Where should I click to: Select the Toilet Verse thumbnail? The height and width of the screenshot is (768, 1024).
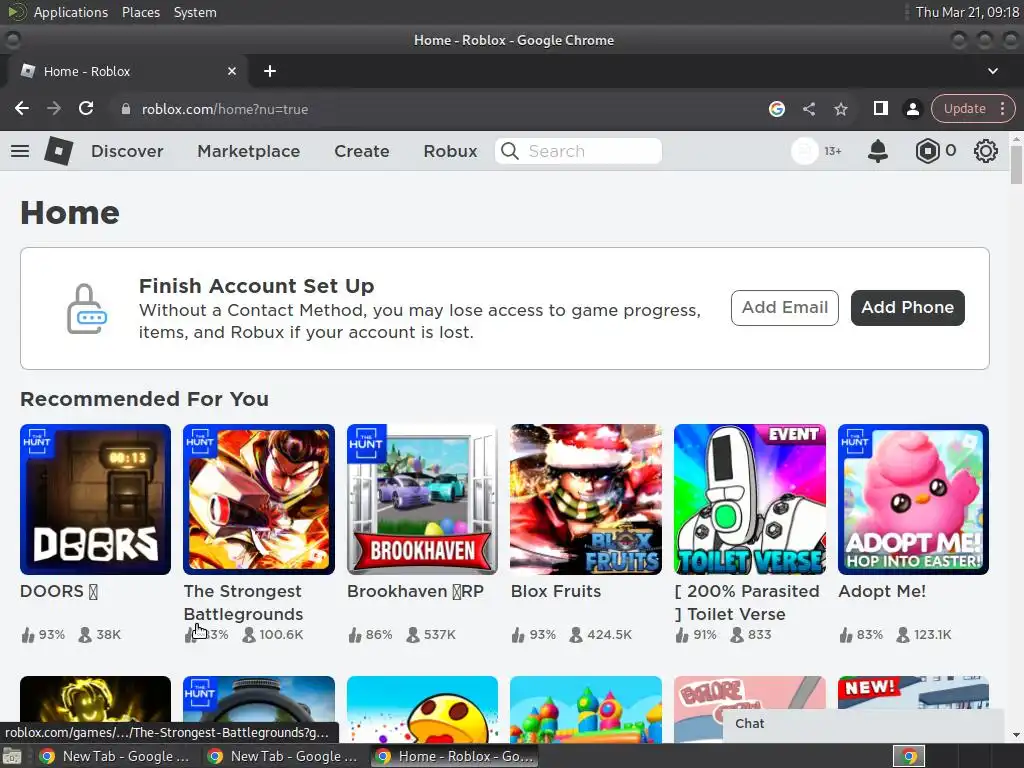750,500
